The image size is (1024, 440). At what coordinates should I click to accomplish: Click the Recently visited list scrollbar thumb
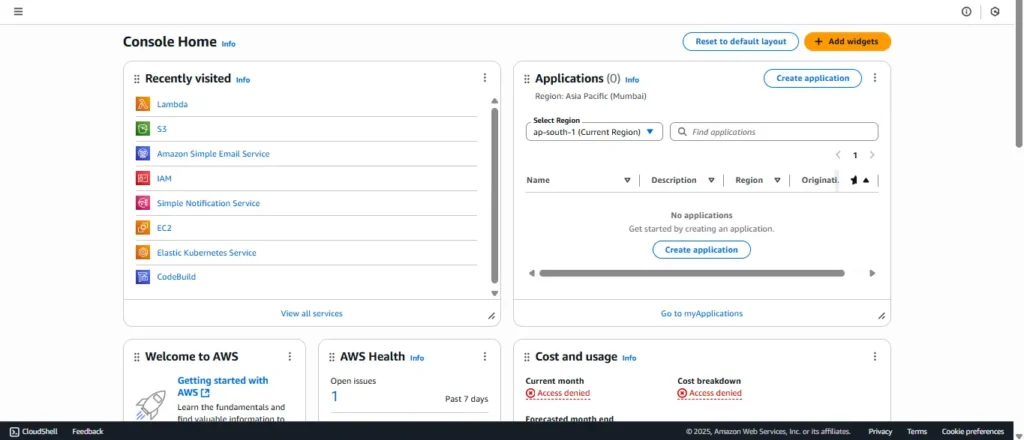tap(494, 195)
